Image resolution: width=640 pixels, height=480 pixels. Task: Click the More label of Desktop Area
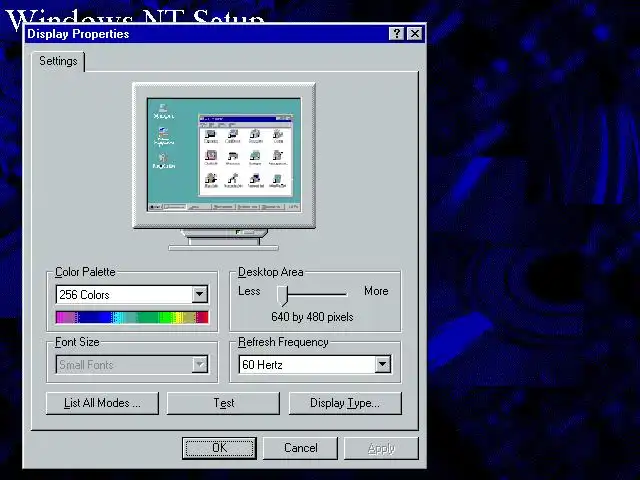[376, 291]
